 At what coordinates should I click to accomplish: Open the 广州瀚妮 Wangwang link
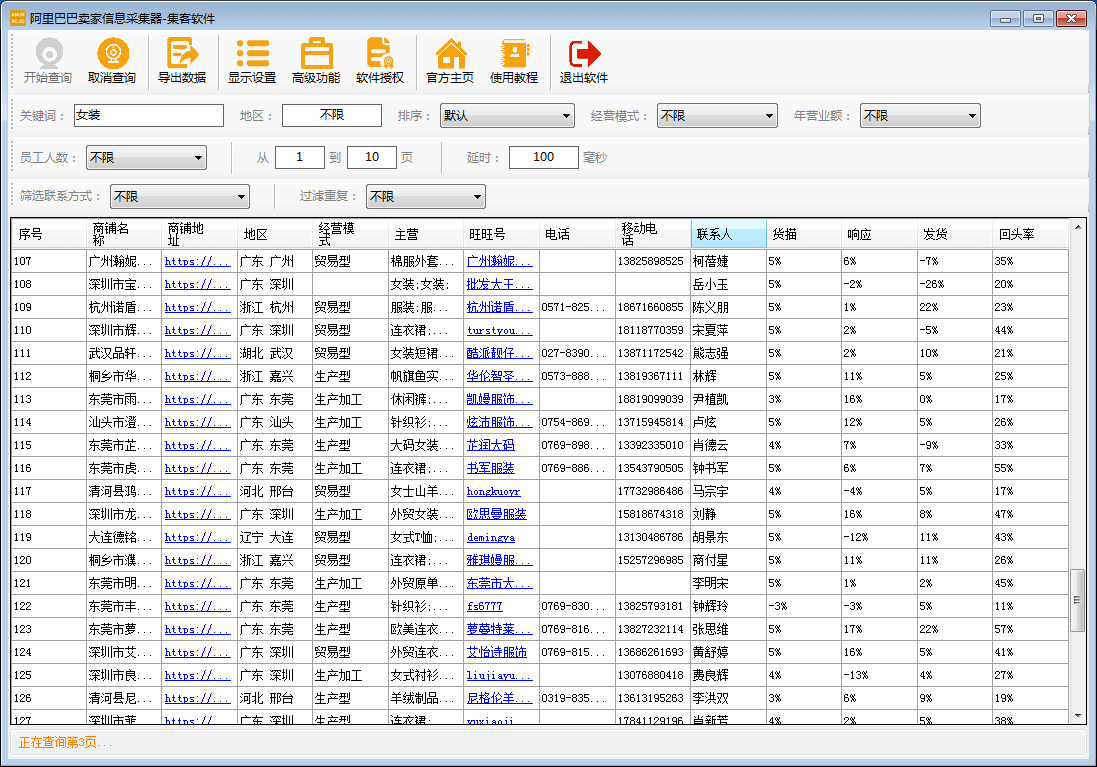[499, 261]
